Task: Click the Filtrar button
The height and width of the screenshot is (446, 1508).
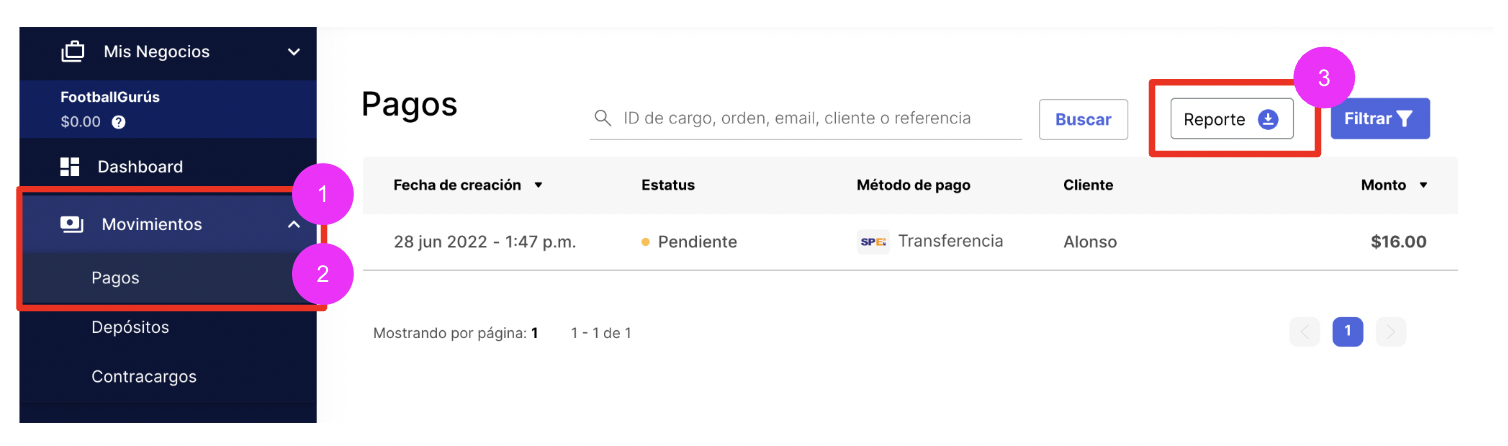Action: 1380,118
